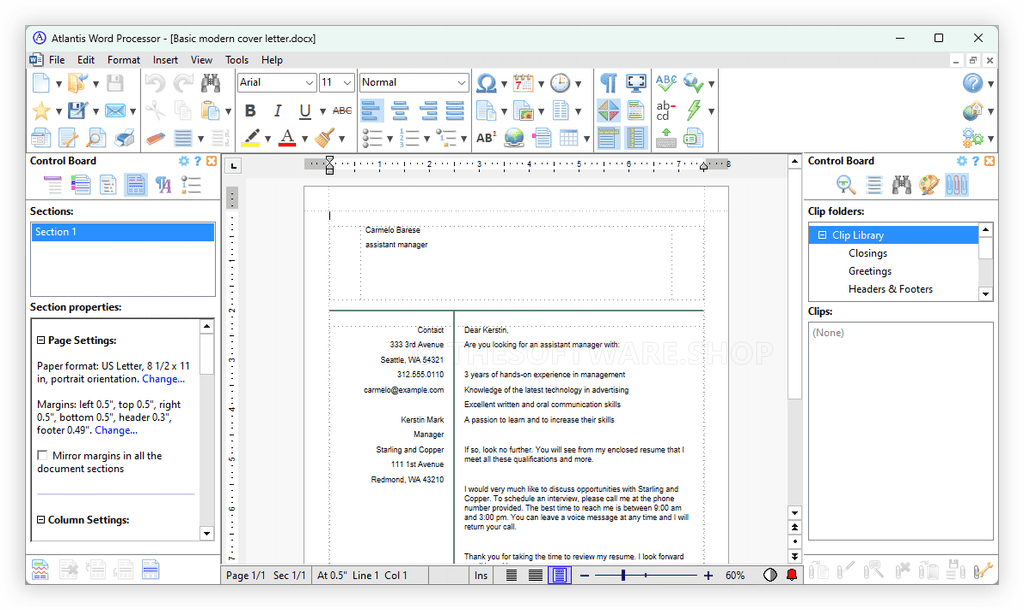The width and height of the screenshot is (1024, 610).
Task: Collapse the Column Settings section
Action: point(41,520)
